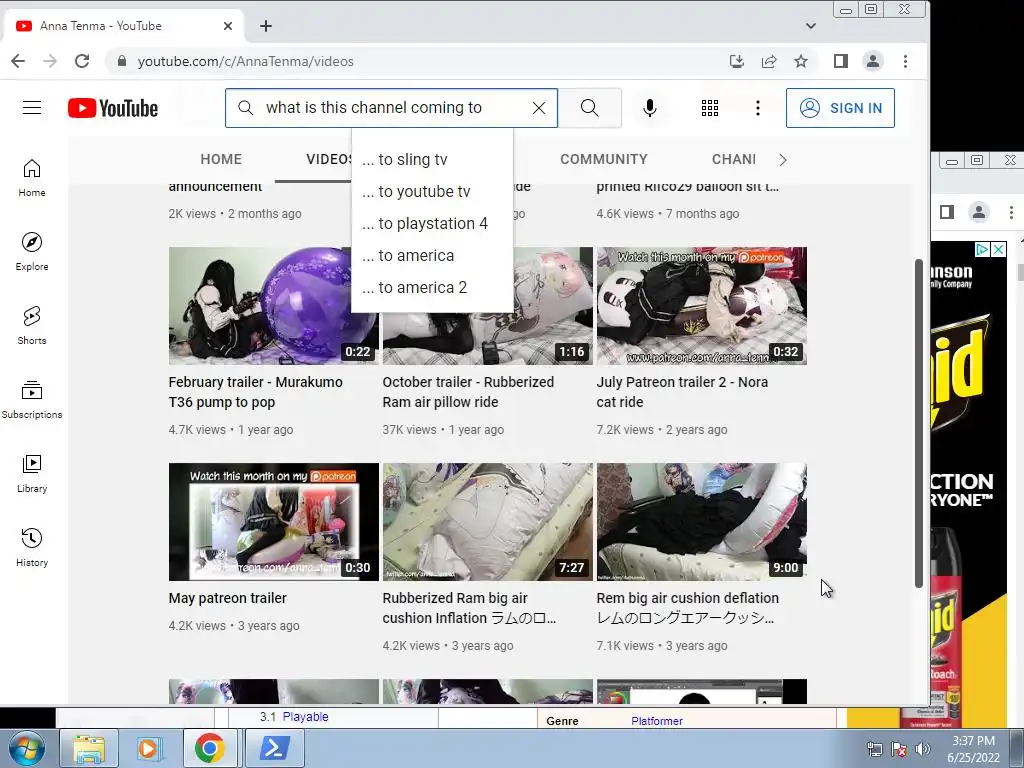This screenshot has height=768, width=1024.
Task: Choose the '... to youtube tv' suggestion
Action: [x=432, y=191]
